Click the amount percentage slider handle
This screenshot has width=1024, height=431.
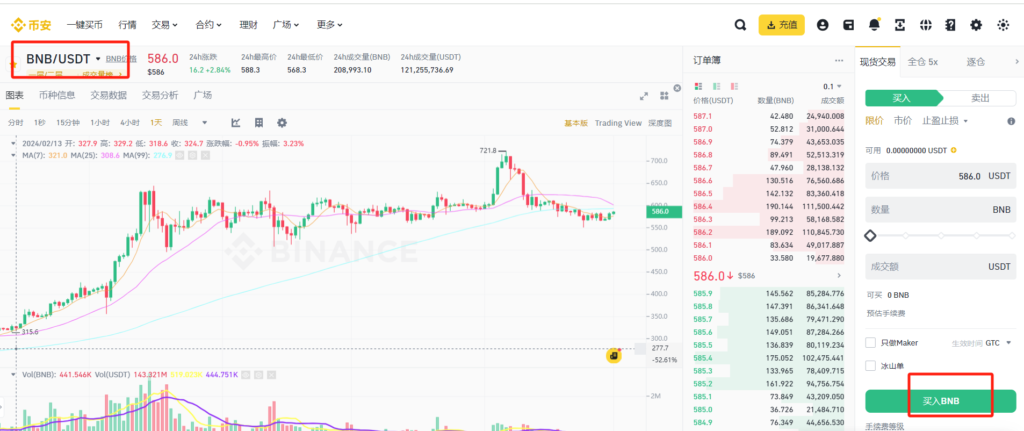tap(870, 235)
